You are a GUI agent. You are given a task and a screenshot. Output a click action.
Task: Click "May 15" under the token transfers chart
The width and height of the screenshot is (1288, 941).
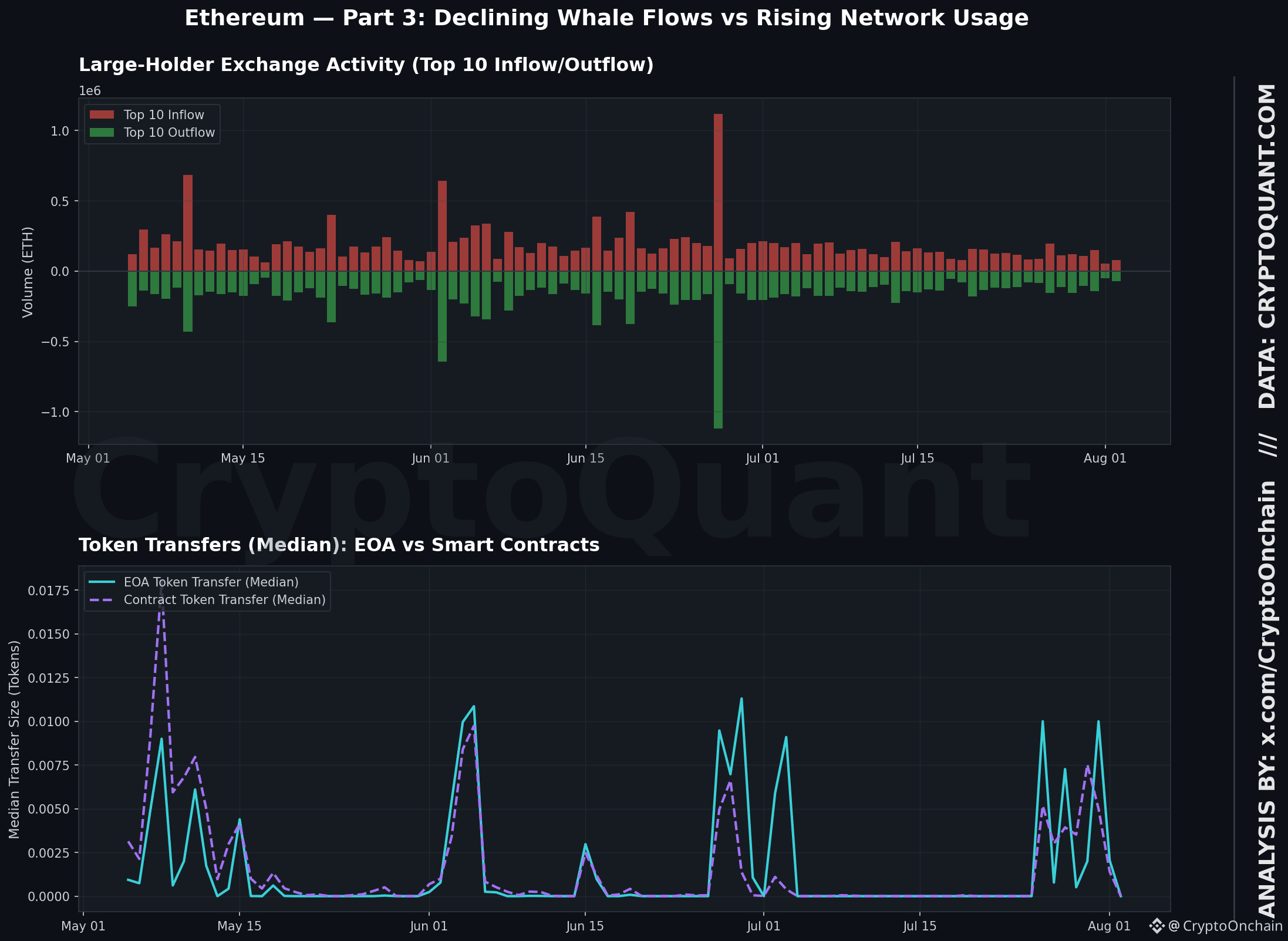coord(240,926)
